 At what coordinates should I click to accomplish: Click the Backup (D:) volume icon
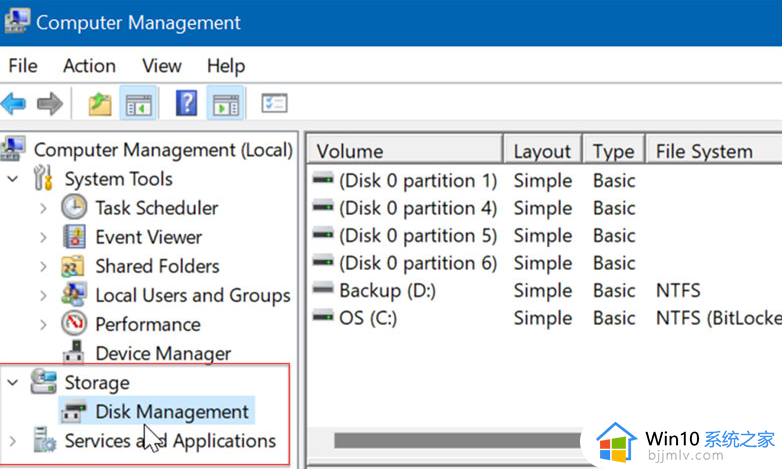pos(323,288)
